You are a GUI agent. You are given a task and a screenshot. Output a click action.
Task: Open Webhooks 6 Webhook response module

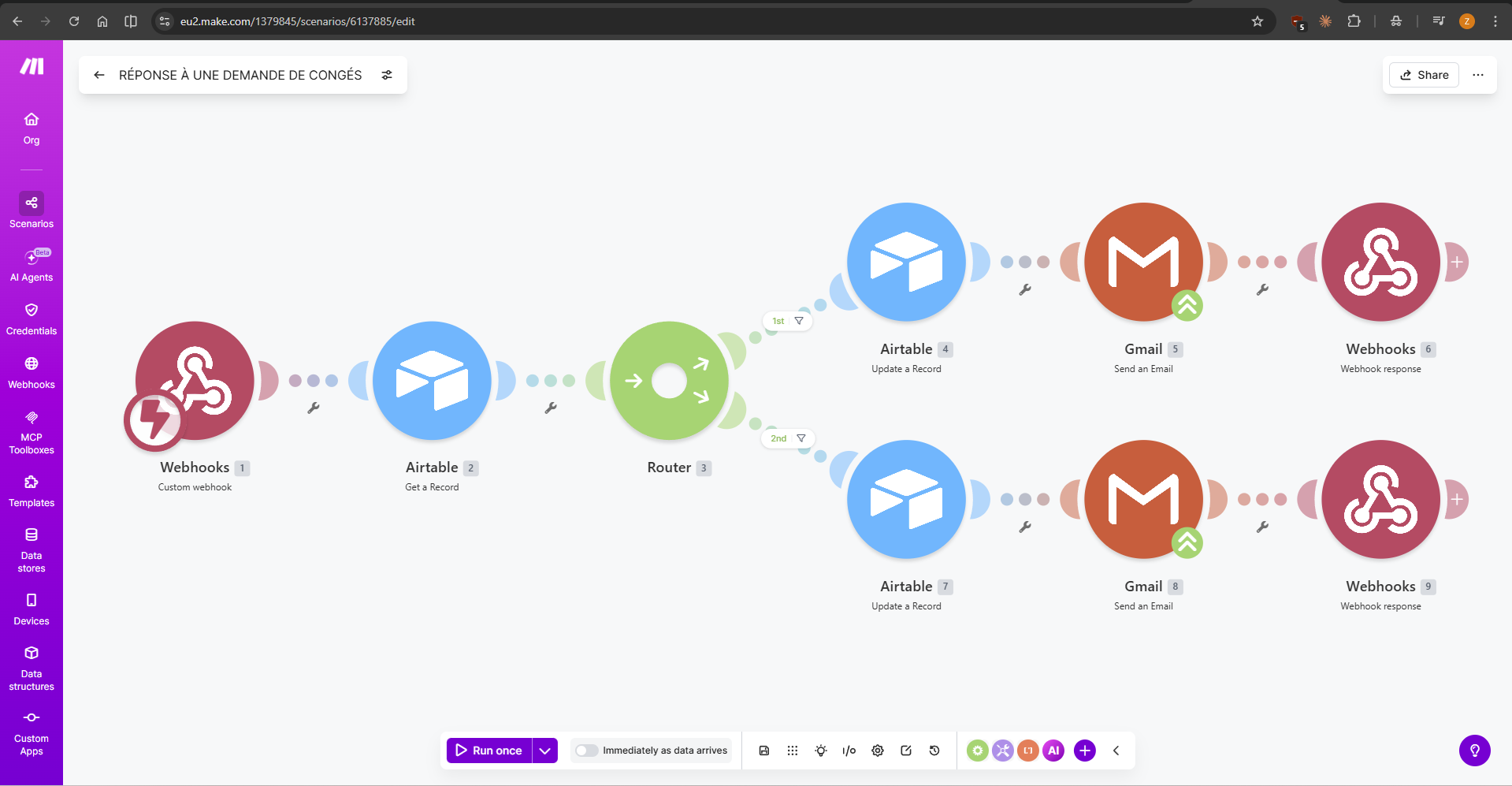point(1380,262)
